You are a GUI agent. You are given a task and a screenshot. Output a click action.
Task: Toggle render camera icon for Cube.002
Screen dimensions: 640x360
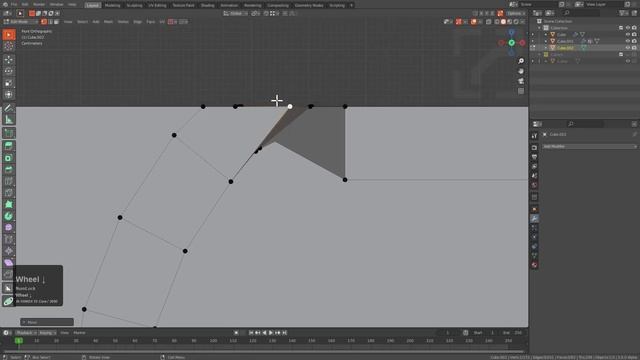point(634,48)
